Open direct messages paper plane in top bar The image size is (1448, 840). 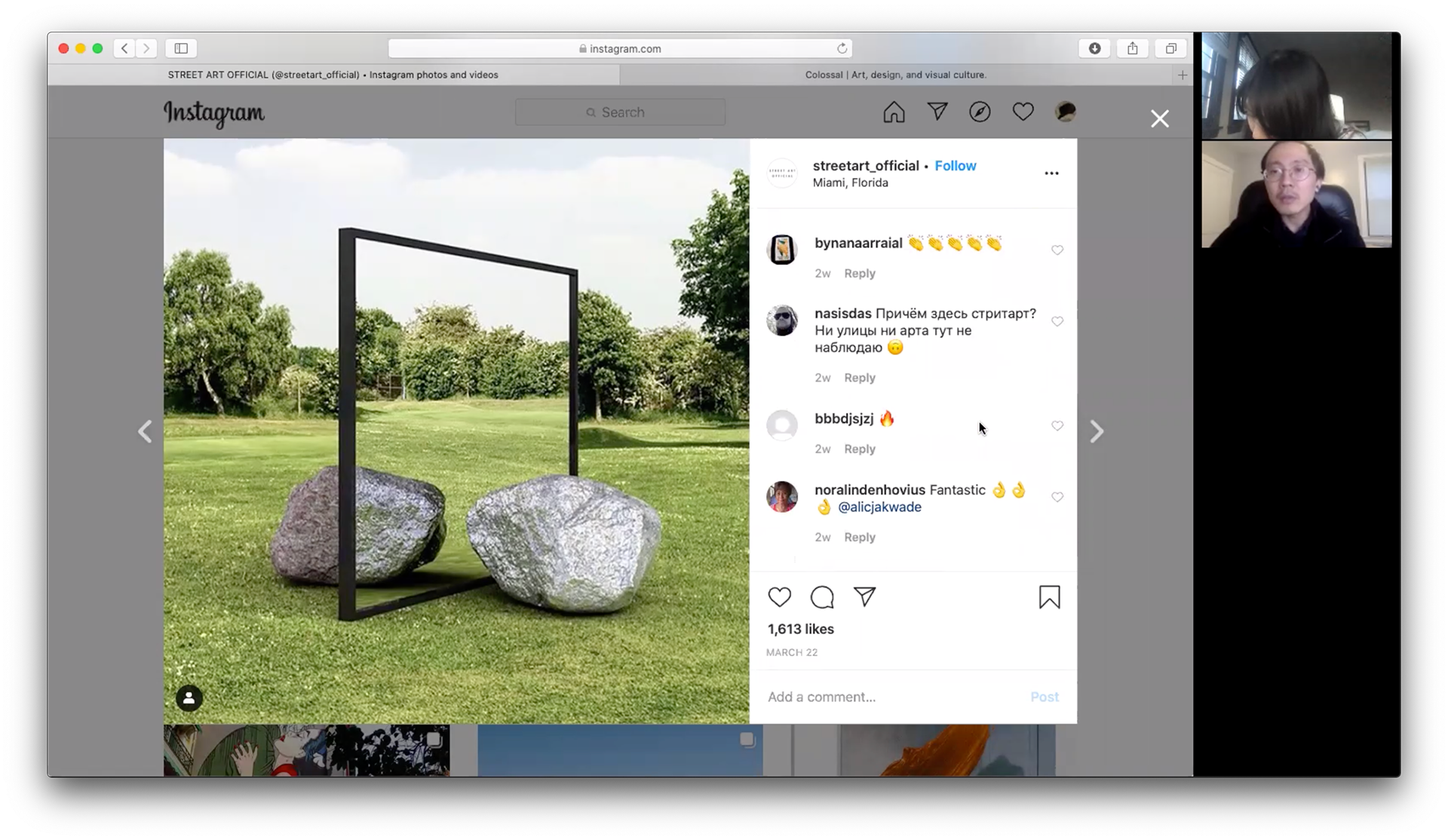pyautogui.click(x=937, y=112)
